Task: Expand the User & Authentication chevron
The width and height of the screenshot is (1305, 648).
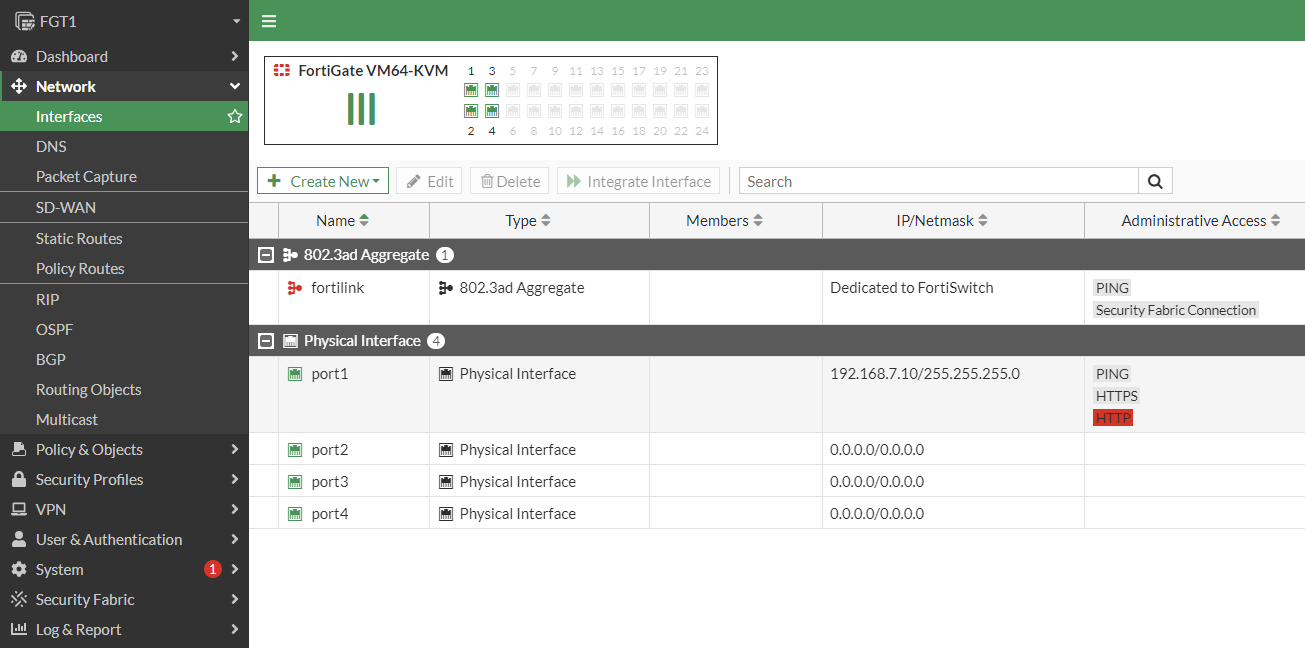Action: (x=235, y=539)
